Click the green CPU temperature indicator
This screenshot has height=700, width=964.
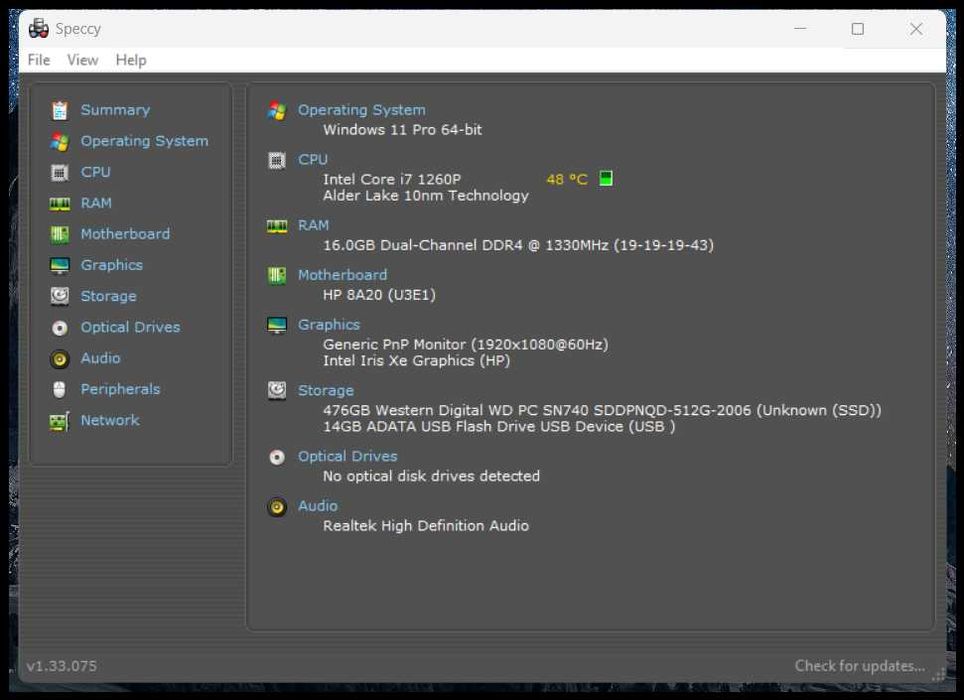click(x=606, y=179)
